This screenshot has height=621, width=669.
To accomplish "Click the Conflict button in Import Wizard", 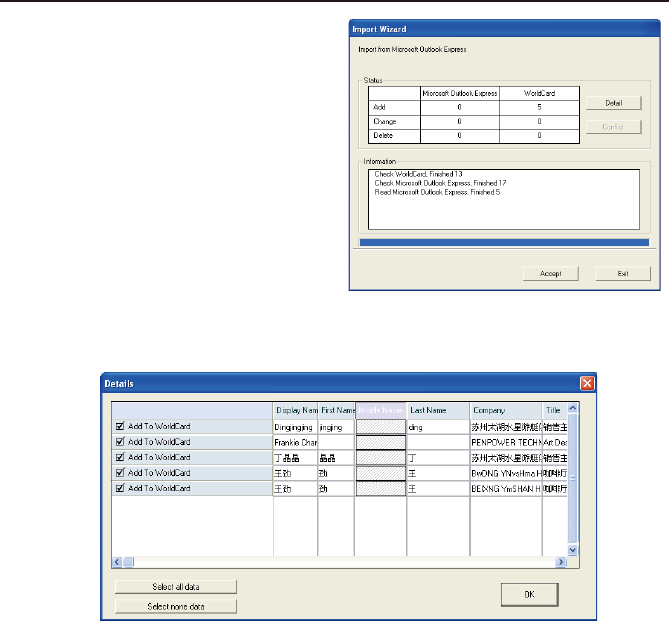I will pyautogui.click(x=614, y=127).
